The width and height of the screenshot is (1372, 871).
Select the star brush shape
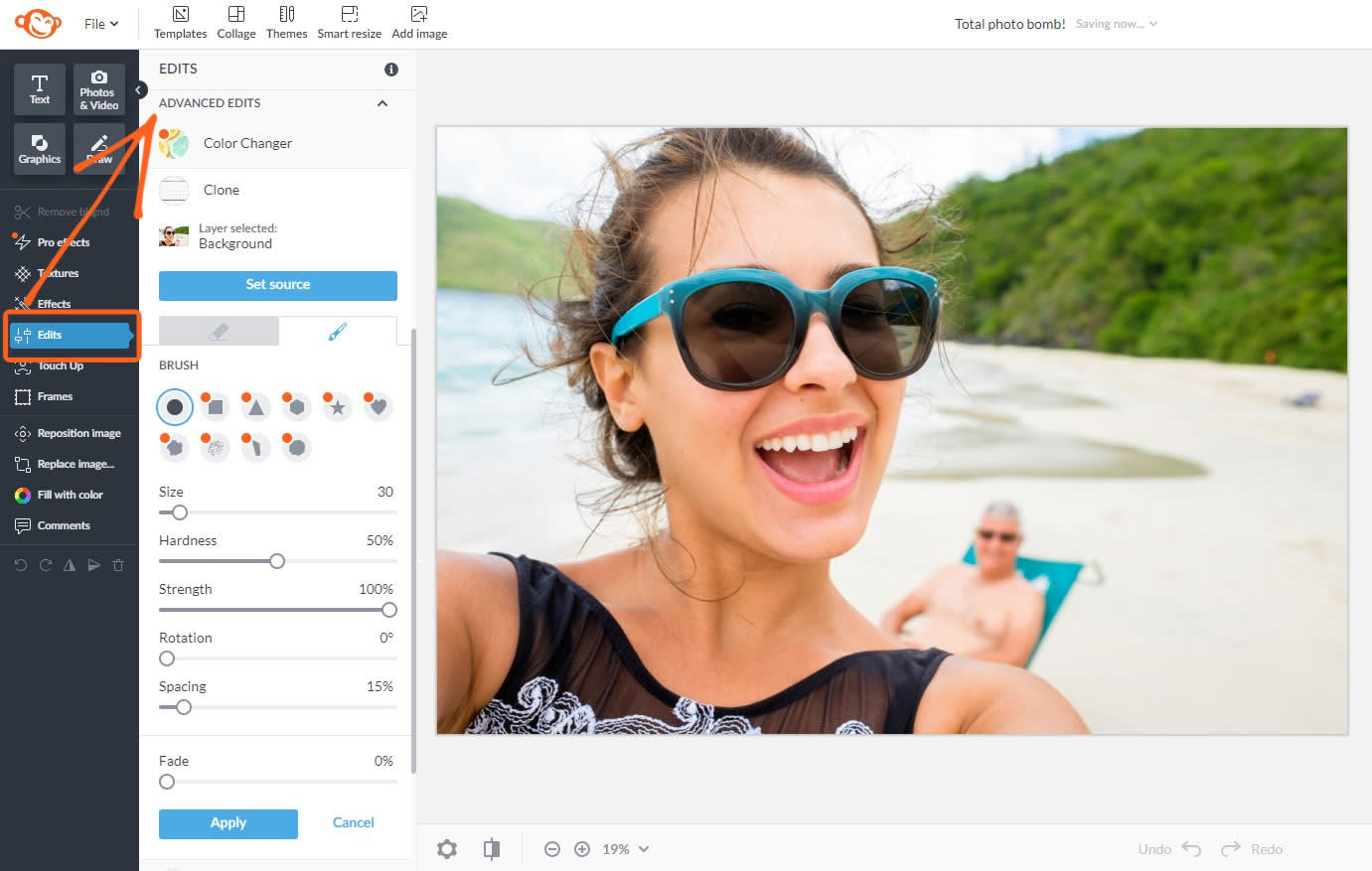(x=337, y=406)
